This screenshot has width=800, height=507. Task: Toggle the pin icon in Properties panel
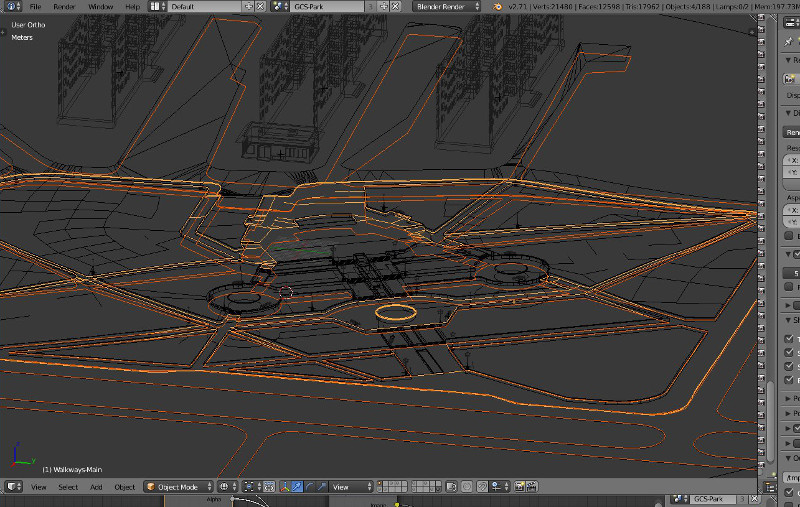pos(789,41)
